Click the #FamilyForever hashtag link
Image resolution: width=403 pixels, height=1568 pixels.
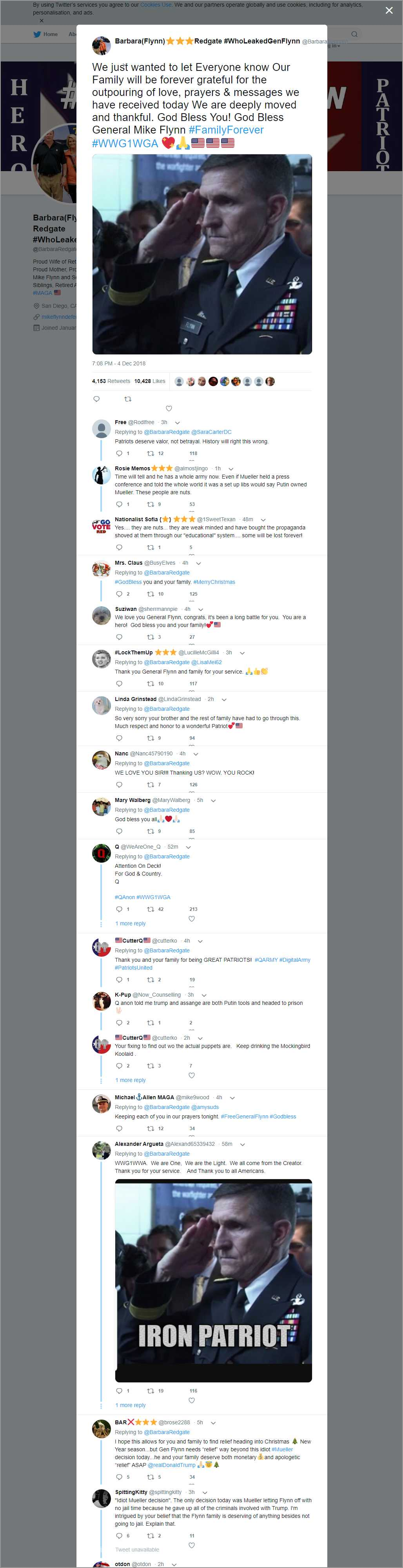226,130
